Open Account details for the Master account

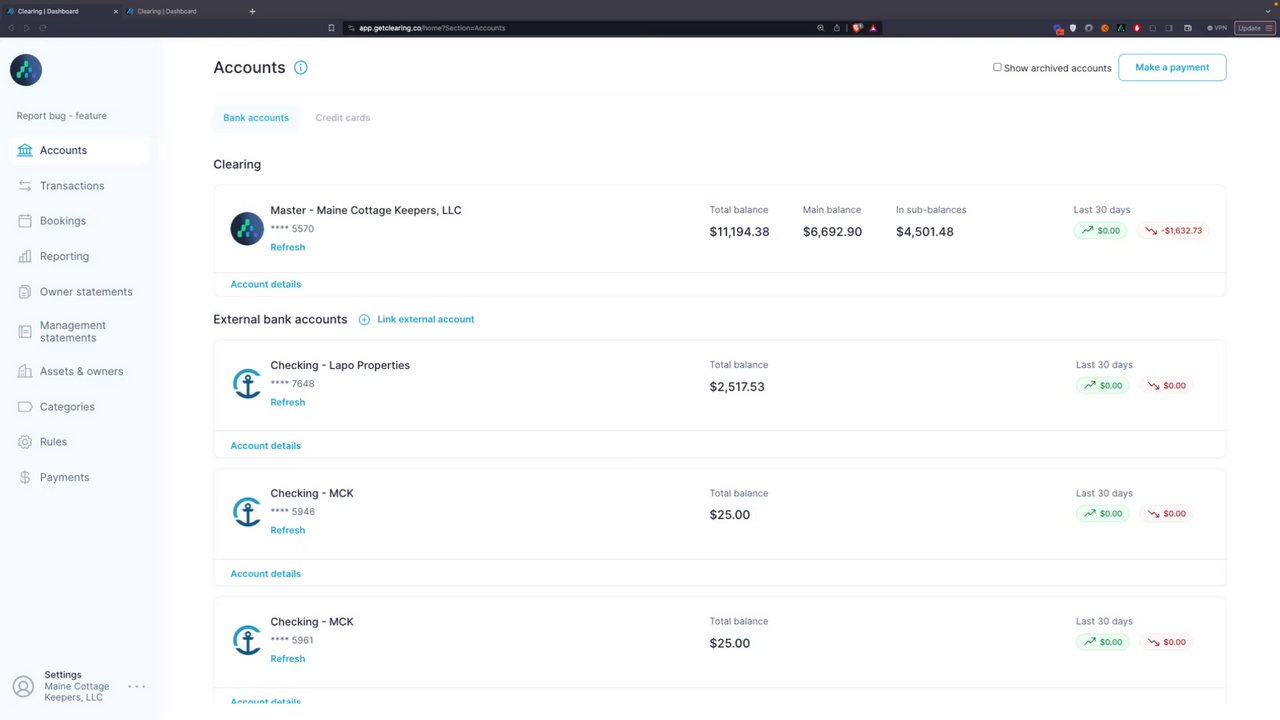(x=265, y=284)
